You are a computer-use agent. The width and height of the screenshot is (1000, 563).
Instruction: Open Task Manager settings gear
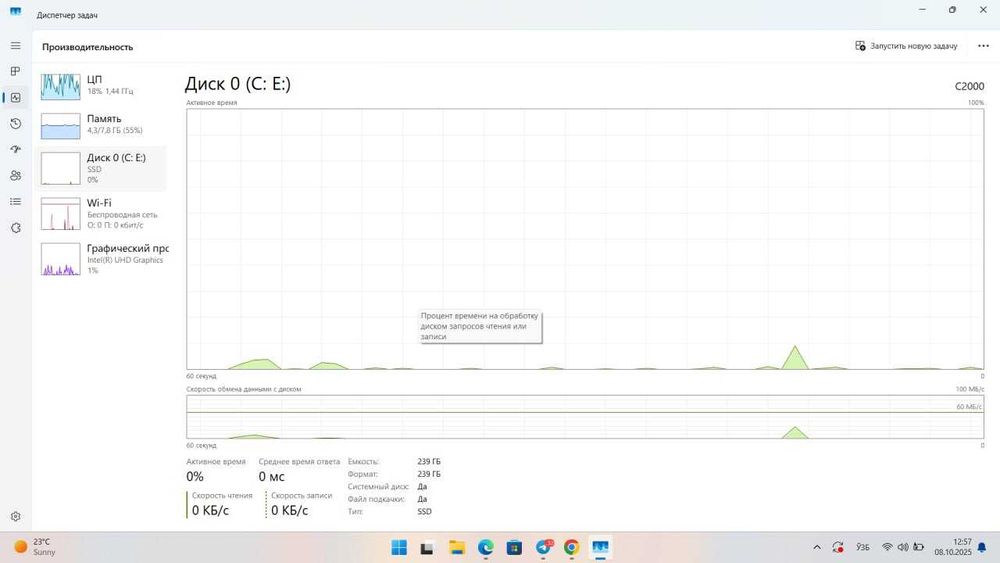(15, 516)
